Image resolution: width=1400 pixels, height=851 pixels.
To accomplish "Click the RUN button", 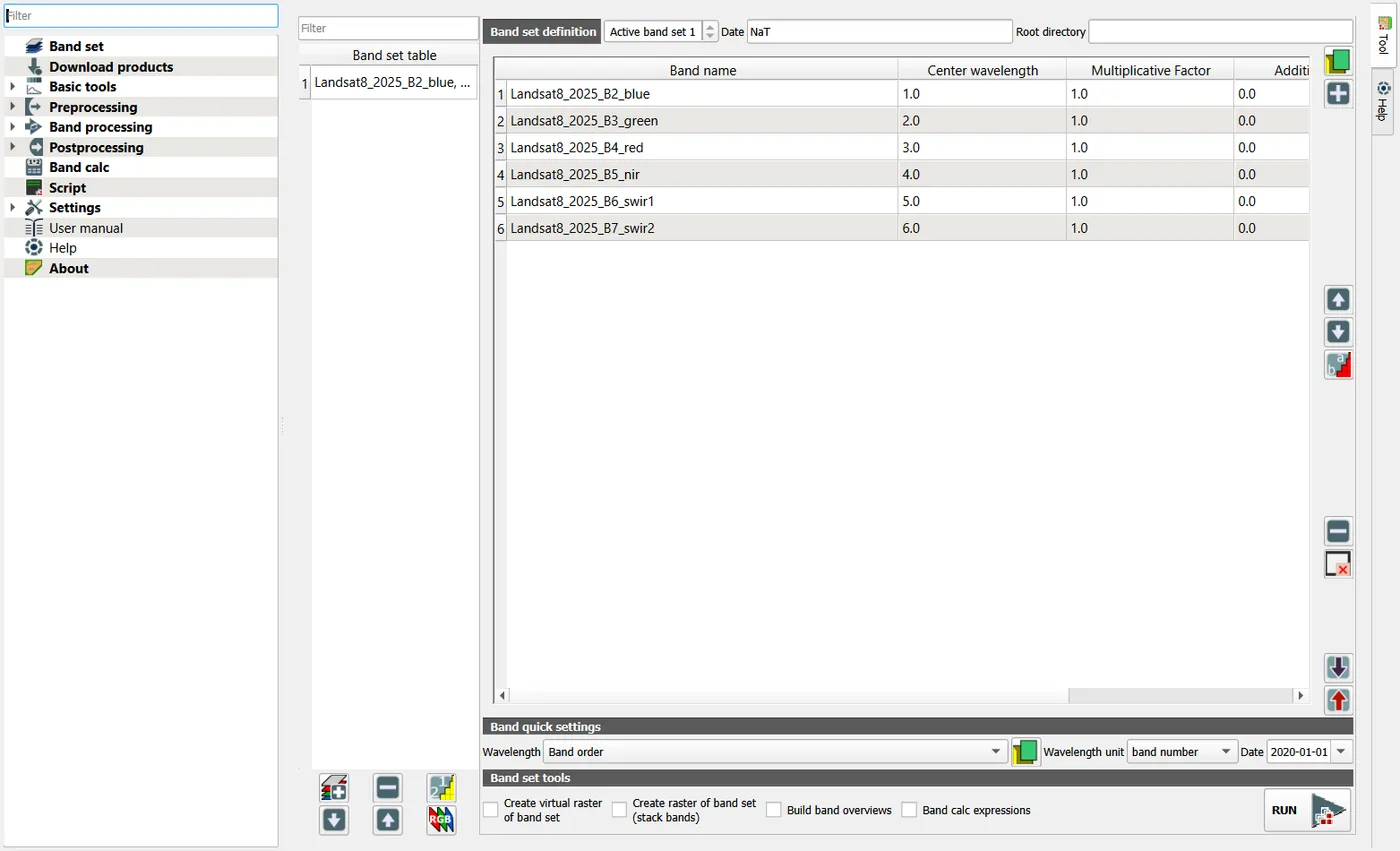I will click(1308, 810).
